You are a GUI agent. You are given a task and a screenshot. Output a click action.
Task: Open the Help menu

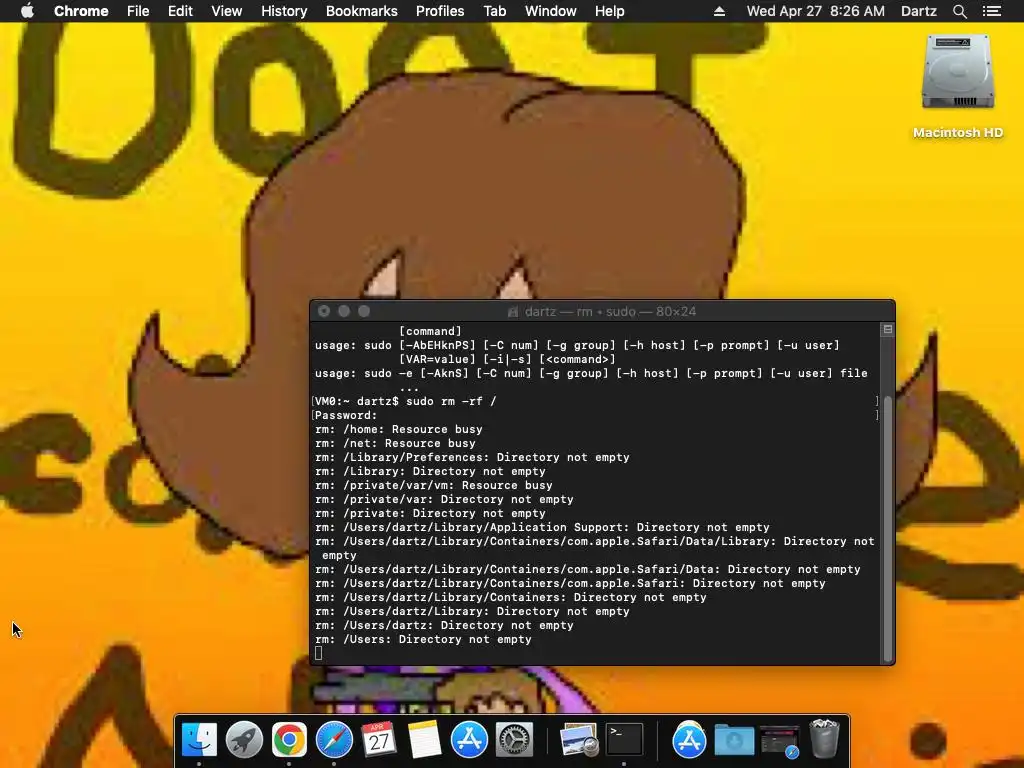(x=609, y=11)
